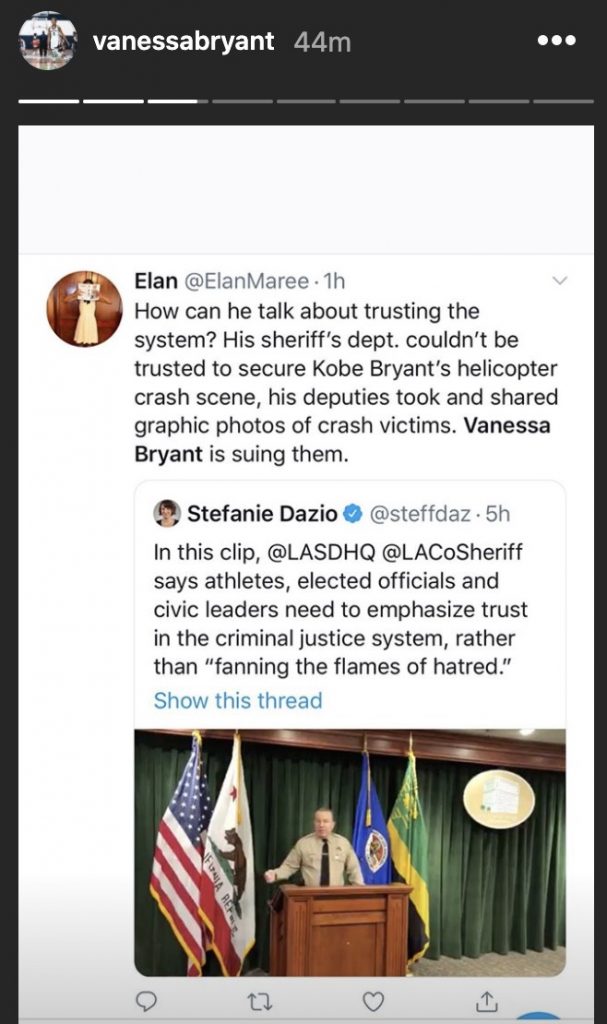Open the vanessabryant username
The height and width of the screenshot is (1024, 607).
click(183, 42)
